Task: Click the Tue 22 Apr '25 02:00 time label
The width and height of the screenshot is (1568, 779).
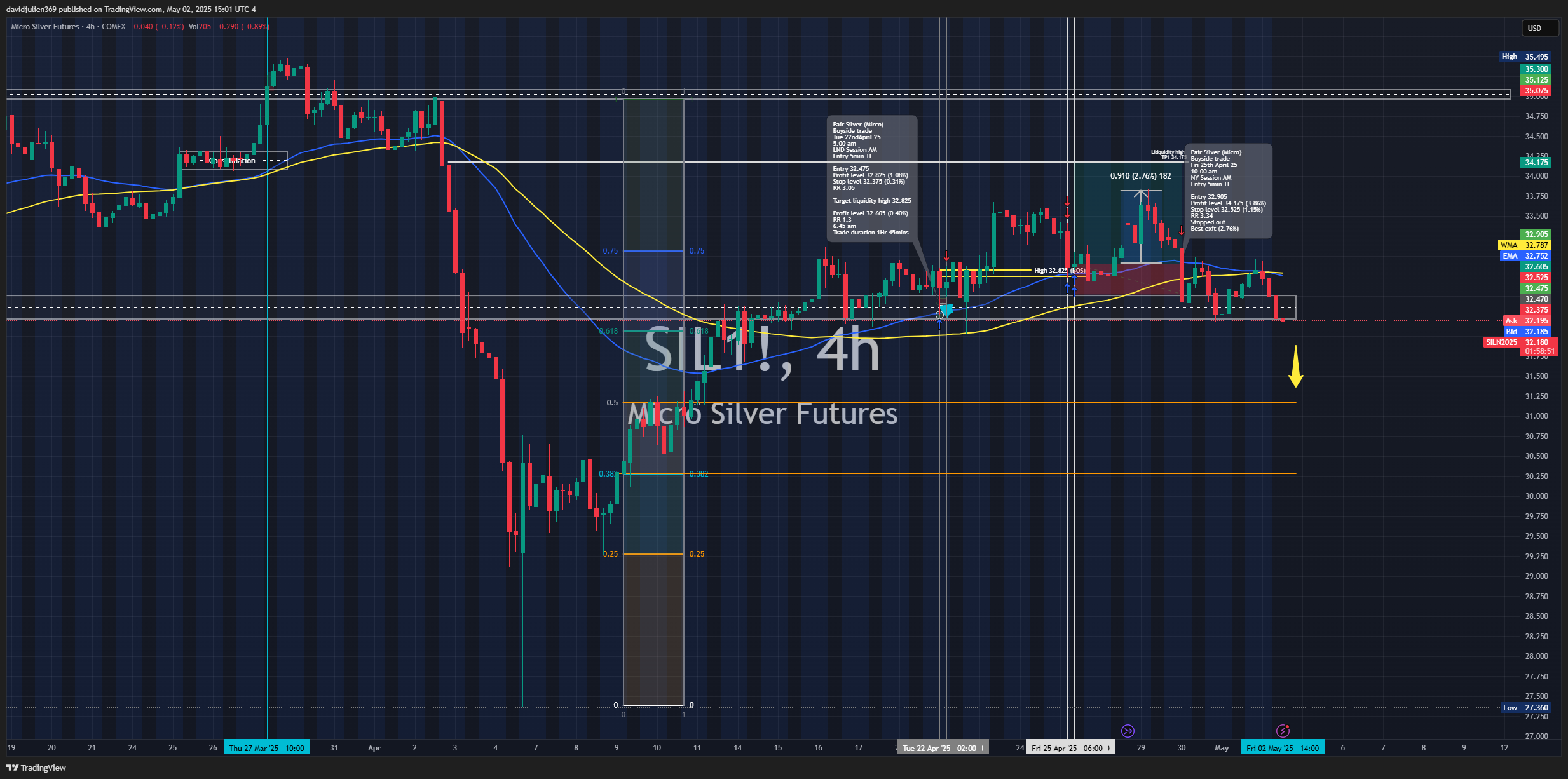Action: tap(943, 748)
